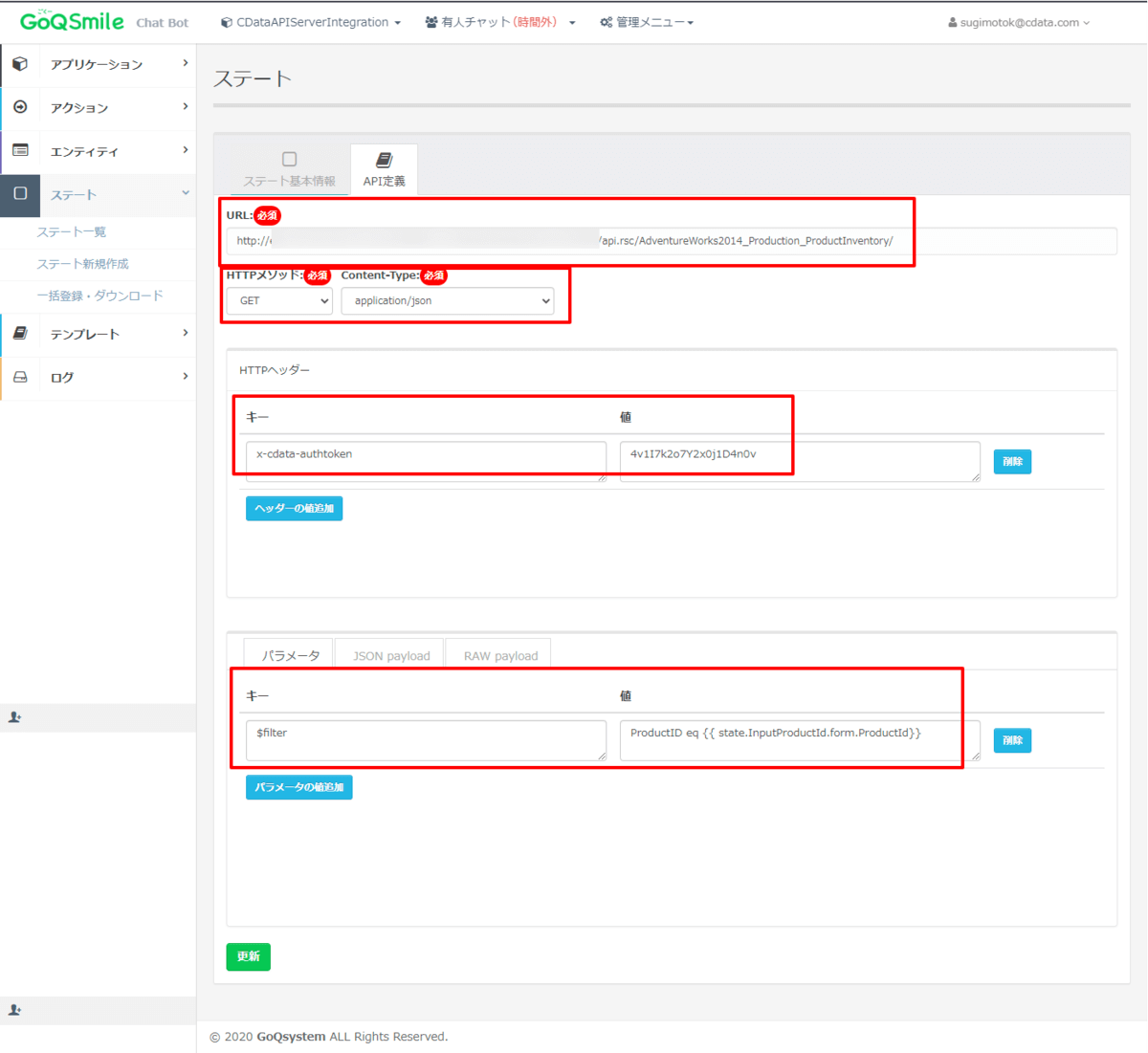Image resolution: width=1148 pixels, height=1053 pixels.
Task: Switch to the RAW payload tab
Action: [x=499, y=655]
